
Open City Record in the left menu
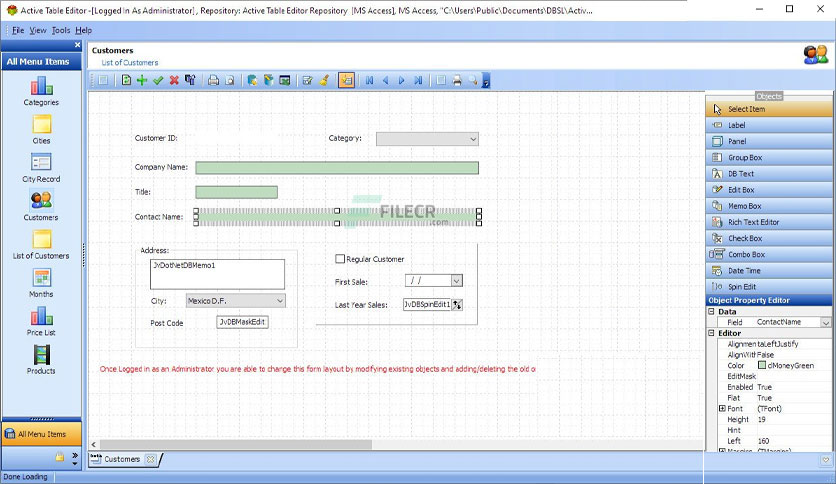tap(41, 168)
